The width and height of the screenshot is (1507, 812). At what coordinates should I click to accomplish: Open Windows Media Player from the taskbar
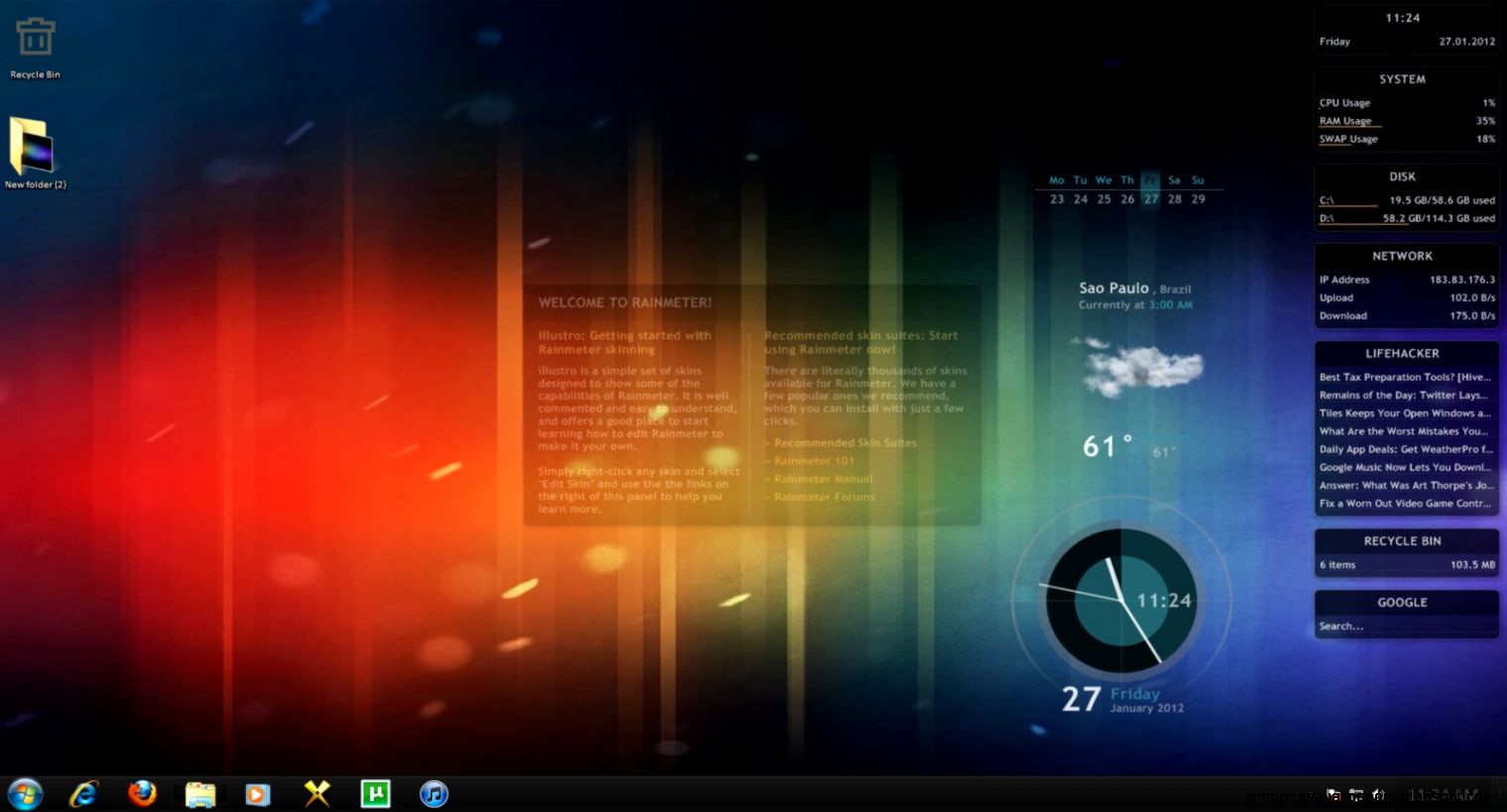258,793
